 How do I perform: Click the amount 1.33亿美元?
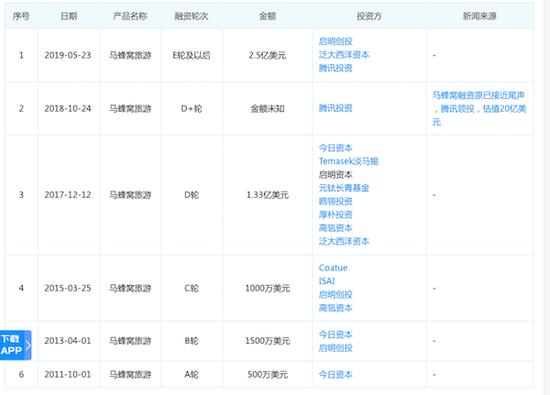pyautogui.click(x=268, y=195)
